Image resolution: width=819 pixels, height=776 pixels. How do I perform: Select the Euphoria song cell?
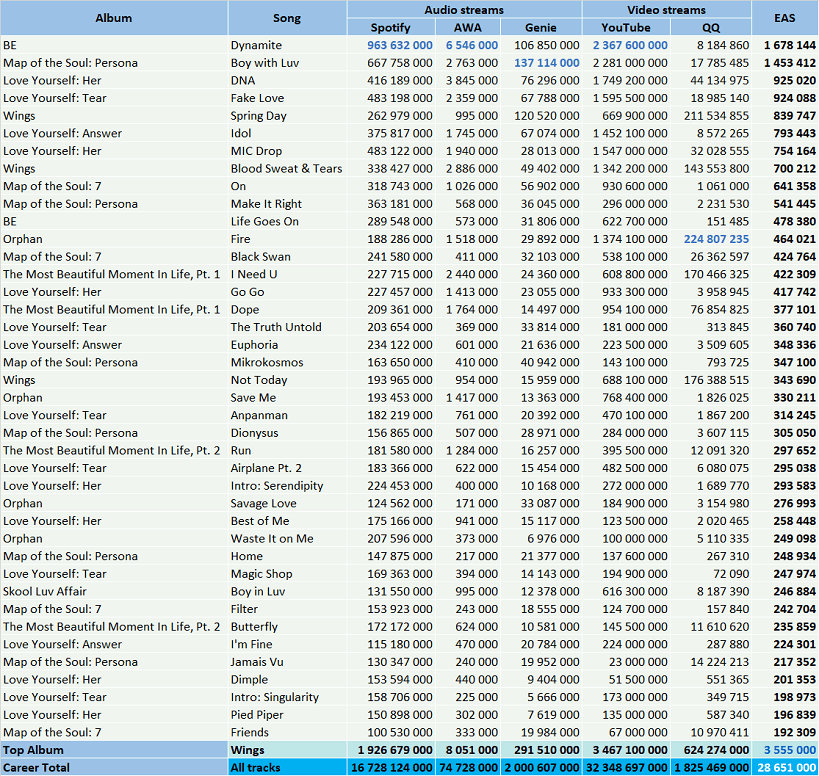pos(287,345)
